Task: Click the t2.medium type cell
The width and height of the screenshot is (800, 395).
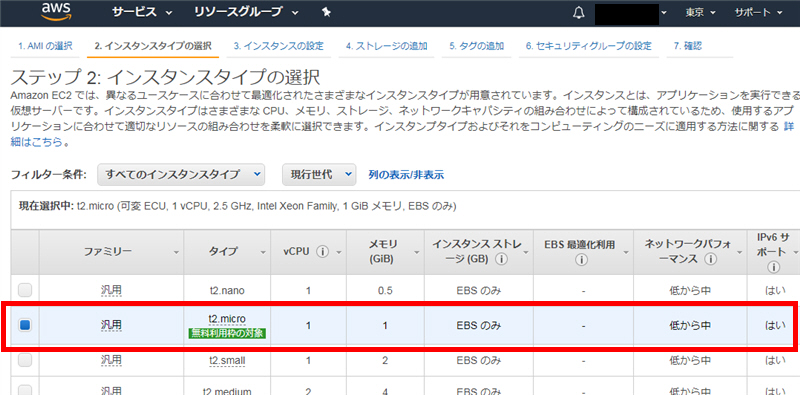Action: pyautogui.click(x=227, y=391)
